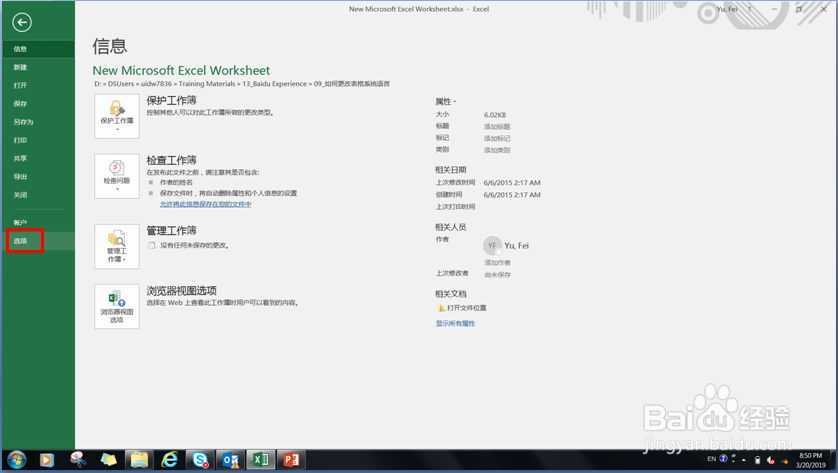This screenshot has height=473, width=838.
Task: Click 创建时间 date 6/6/2015 2:17 AM
Action: 512,195
